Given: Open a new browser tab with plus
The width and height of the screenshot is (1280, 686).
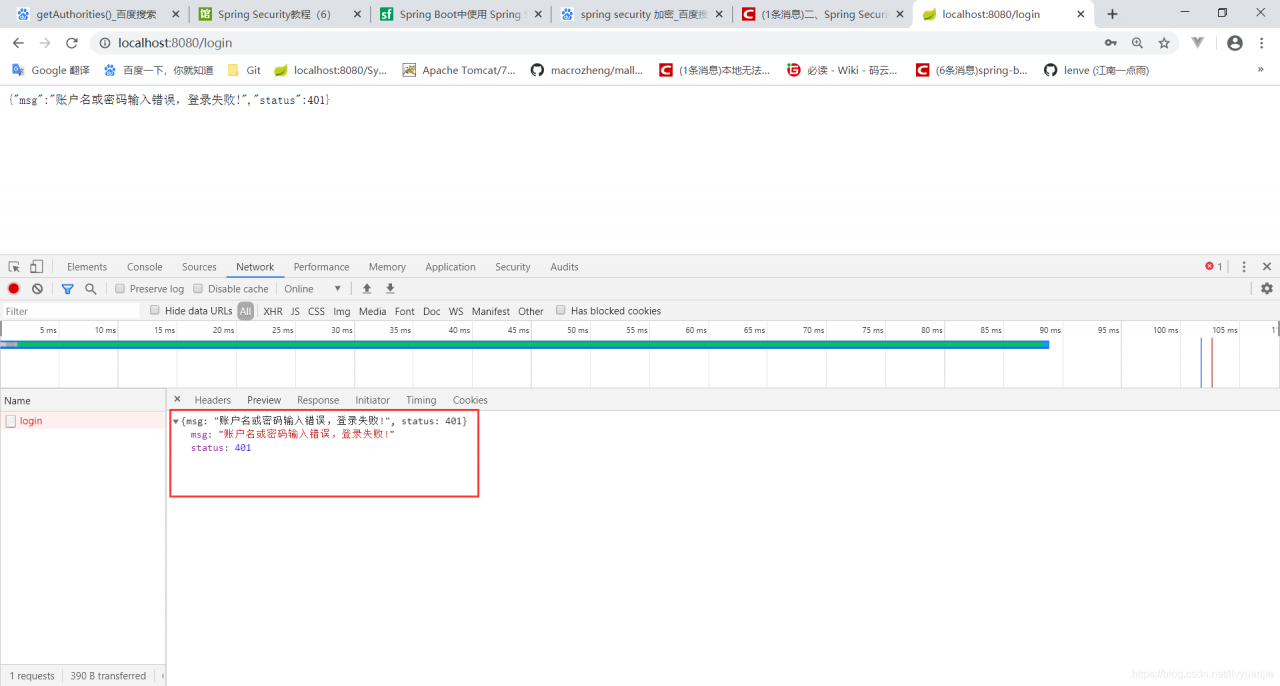Looking at the screenshot, I should [1112, 14].
